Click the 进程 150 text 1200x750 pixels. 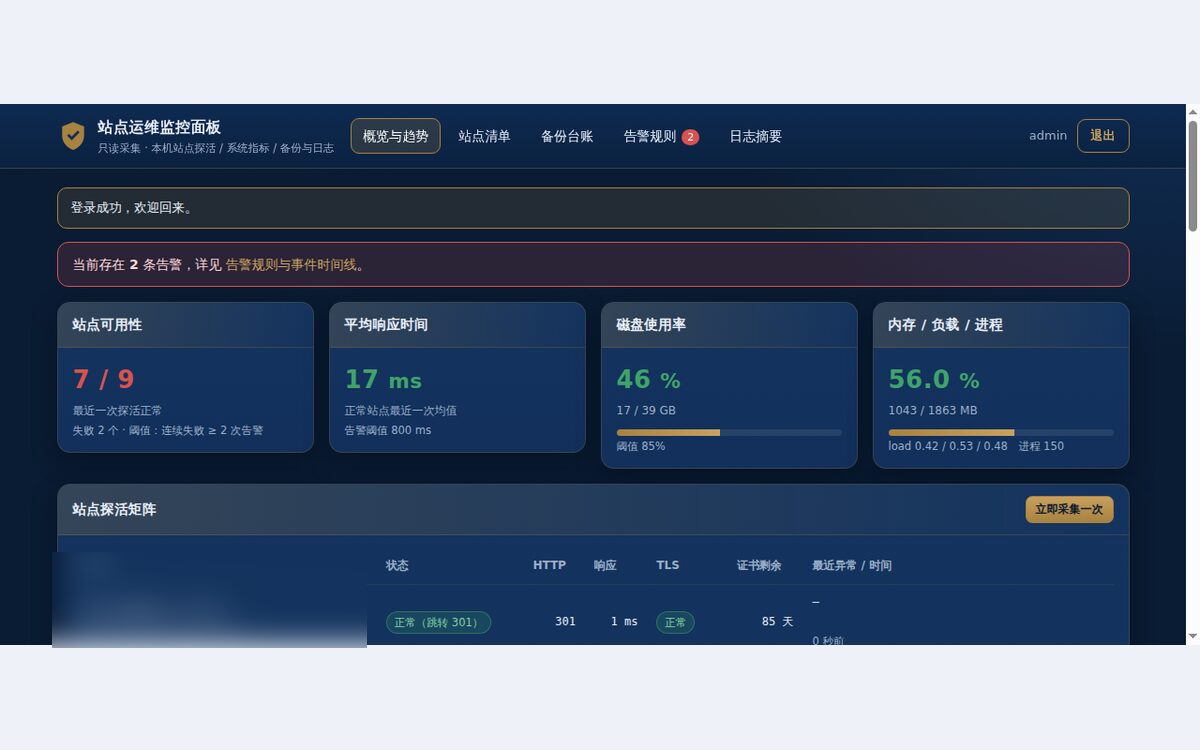click(1041, 446)
